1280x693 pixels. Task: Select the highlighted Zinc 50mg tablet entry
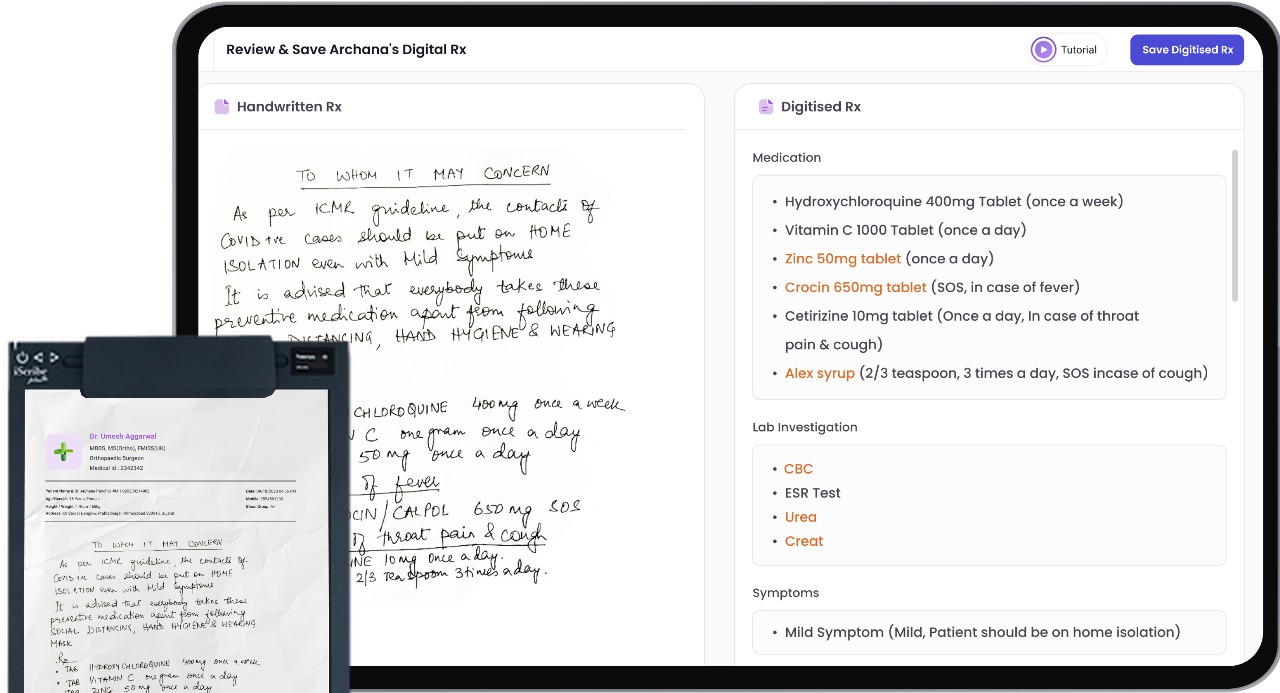pyautogui.click(x=842, y=259)
